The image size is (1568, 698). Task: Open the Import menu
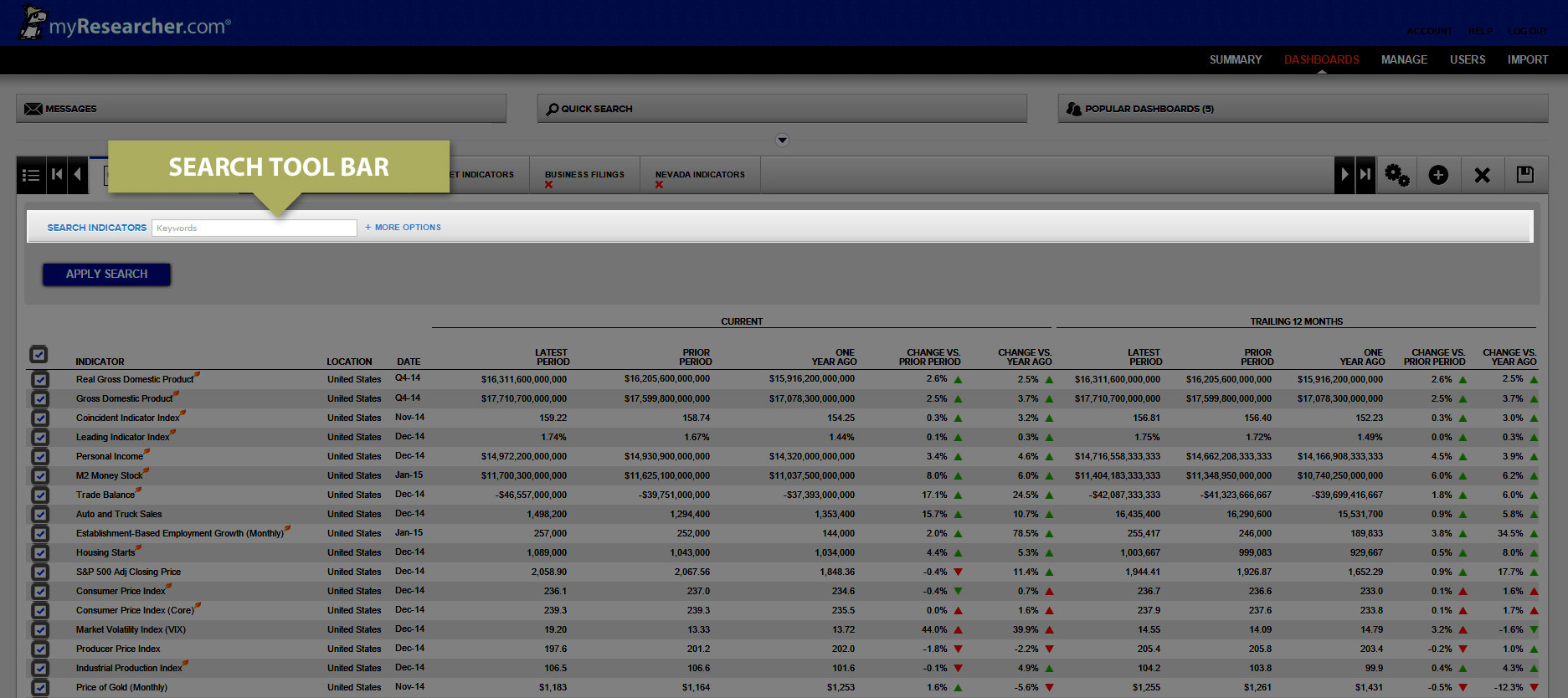click(1528, 59)
